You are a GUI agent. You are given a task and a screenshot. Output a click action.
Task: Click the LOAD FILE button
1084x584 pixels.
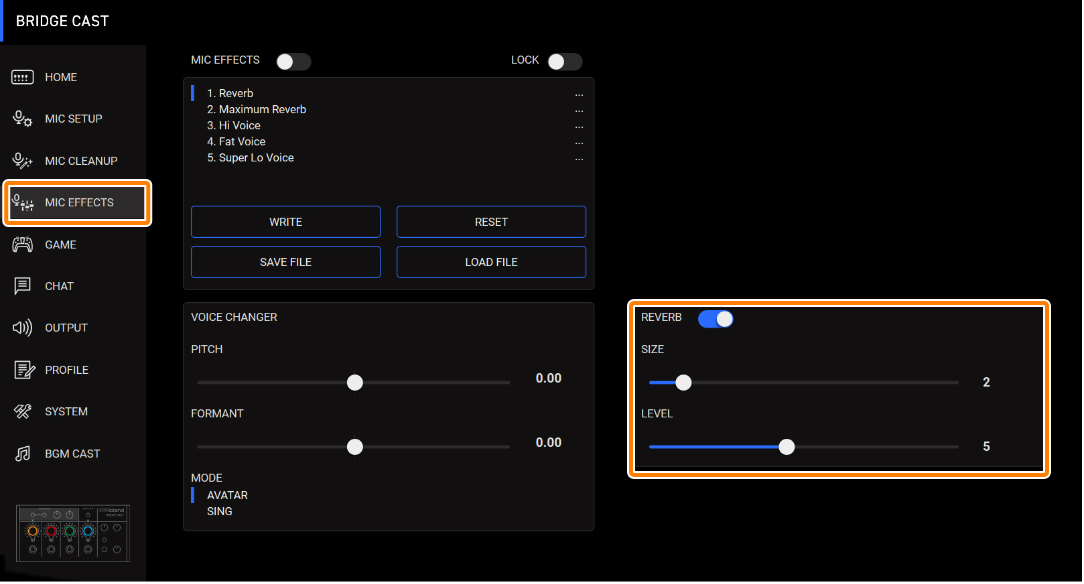tap(491, 262)
